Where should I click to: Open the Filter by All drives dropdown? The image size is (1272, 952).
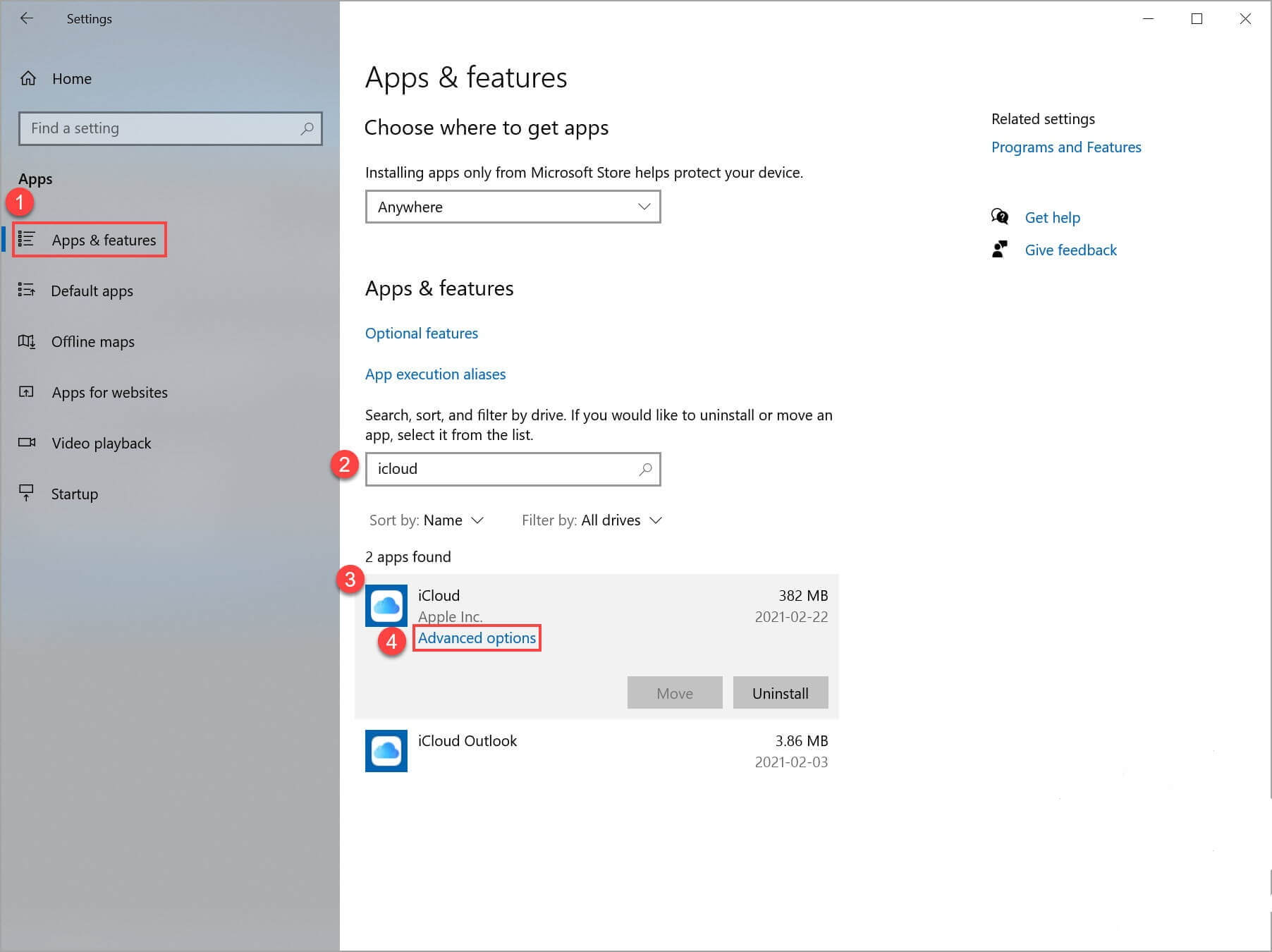pos(592,520)
